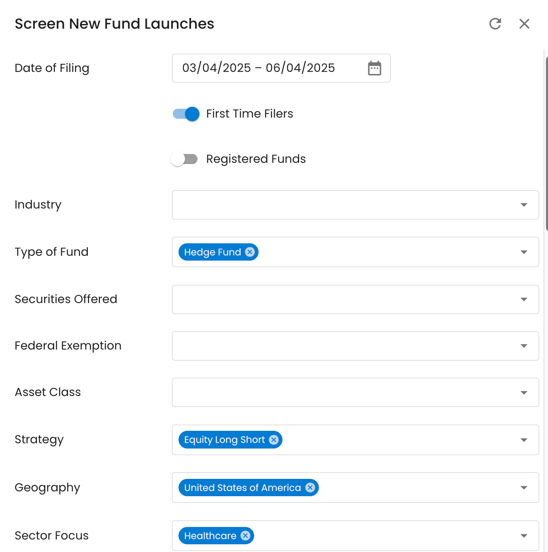This screenshot has width=548, height=552.
Task: Click the Strategy dropdown arrow
Action: [524, 440]
